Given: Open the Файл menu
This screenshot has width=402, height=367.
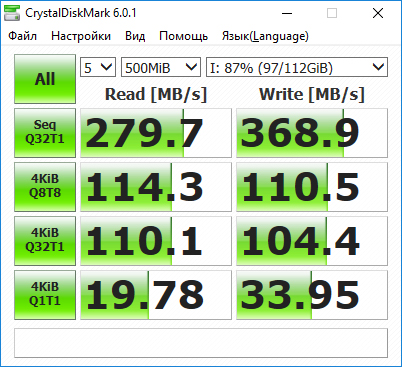Looking at the screenshot, I should point(22,36).
